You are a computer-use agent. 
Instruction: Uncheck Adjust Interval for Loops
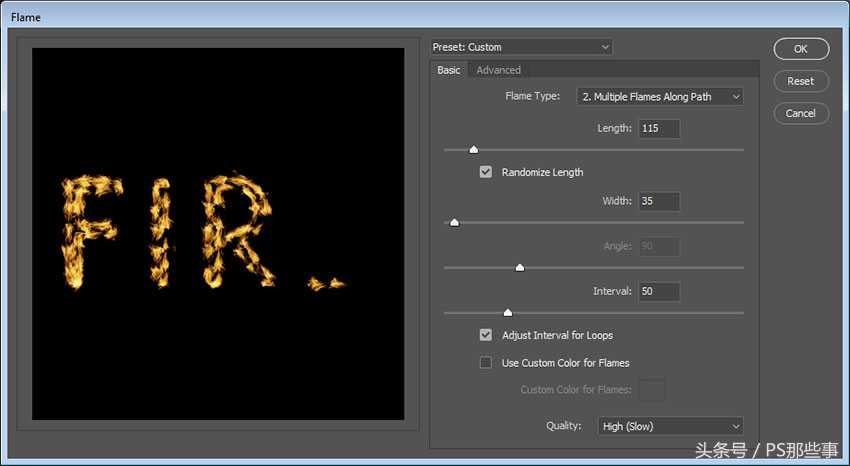(x=486, y=335)
